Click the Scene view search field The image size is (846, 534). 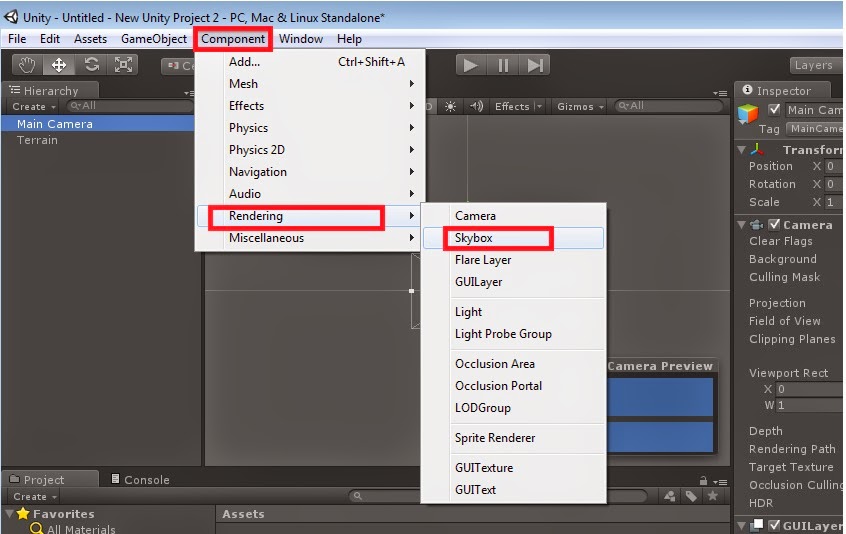point(668,106)
